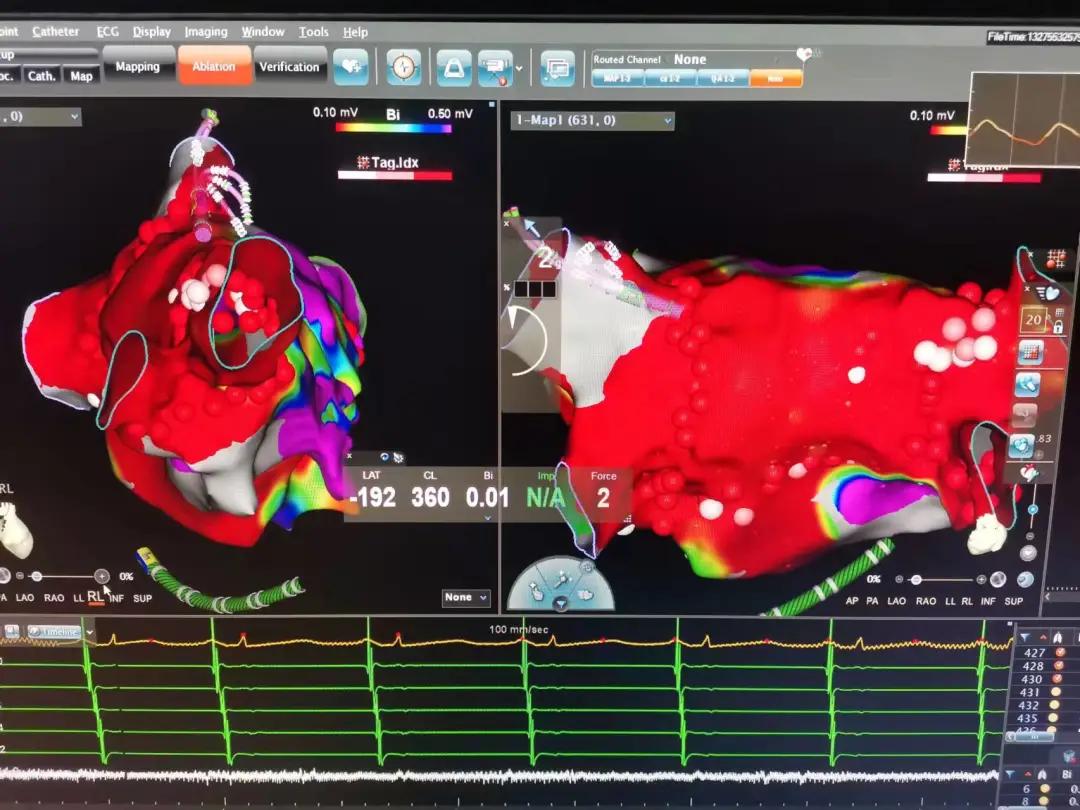Screen dimensions: 1080x810
Task: Click blue heart sidebar button near .83
Action: click(x=1021, y=446)
